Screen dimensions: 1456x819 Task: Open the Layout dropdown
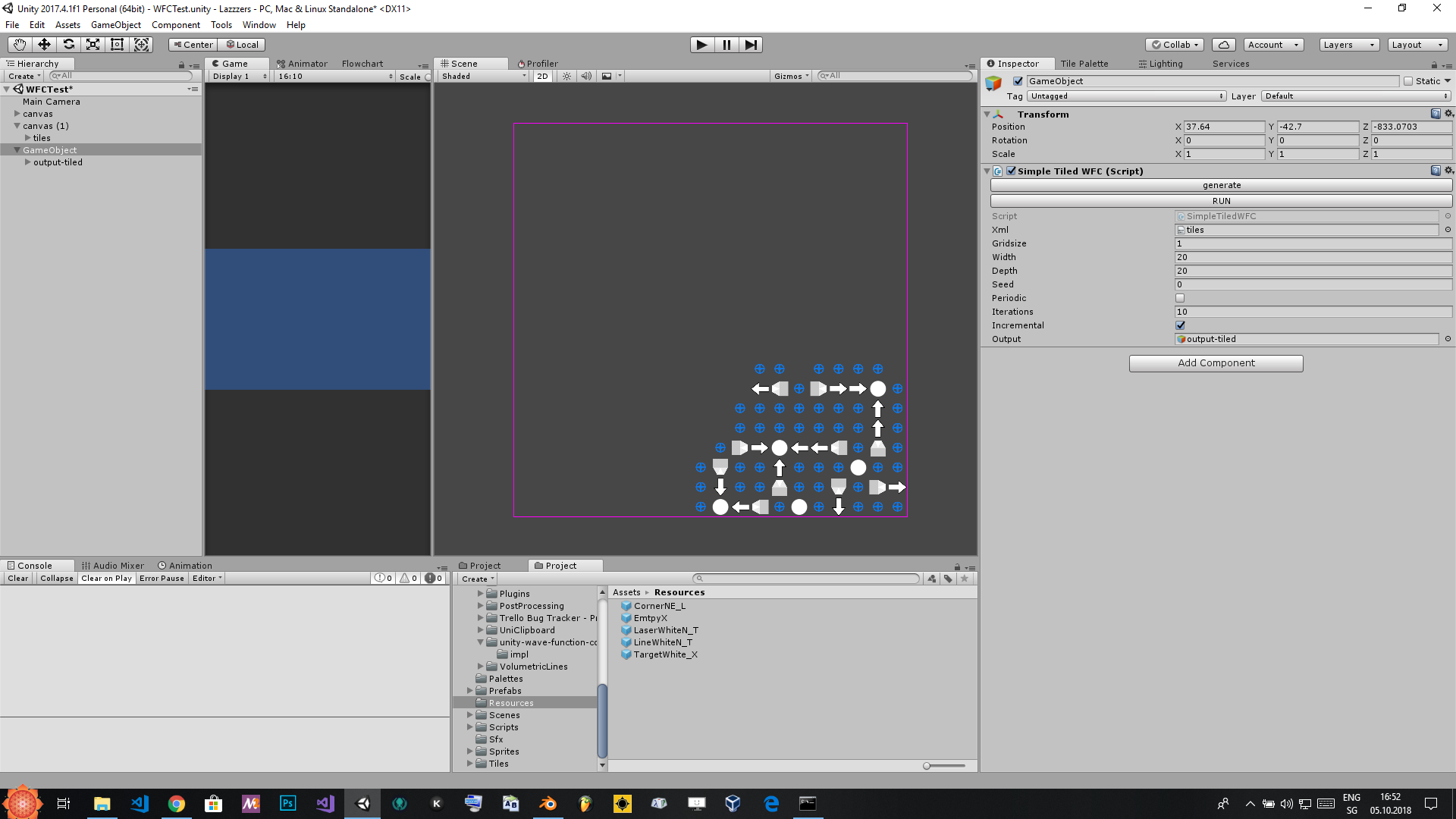click(x=1417, y=45)
